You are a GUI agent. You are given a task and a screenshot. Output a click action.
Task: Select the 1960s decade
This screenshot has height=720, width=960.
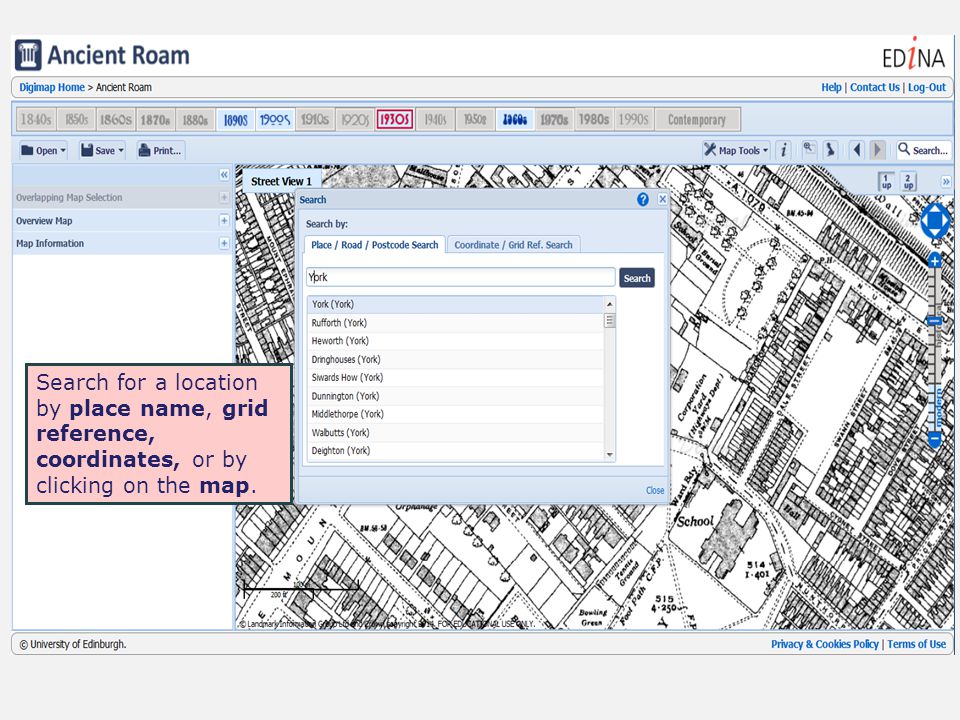[x=514, y=119]
